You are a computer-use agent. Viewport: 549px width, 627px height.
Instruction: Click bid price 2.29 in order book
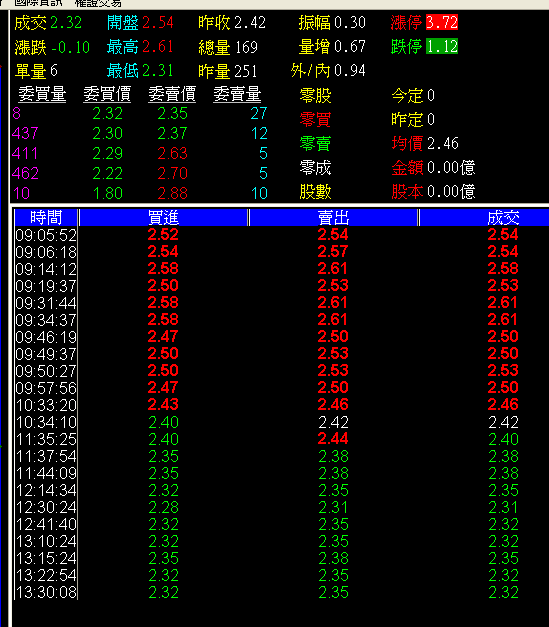[x=108, y=153]
